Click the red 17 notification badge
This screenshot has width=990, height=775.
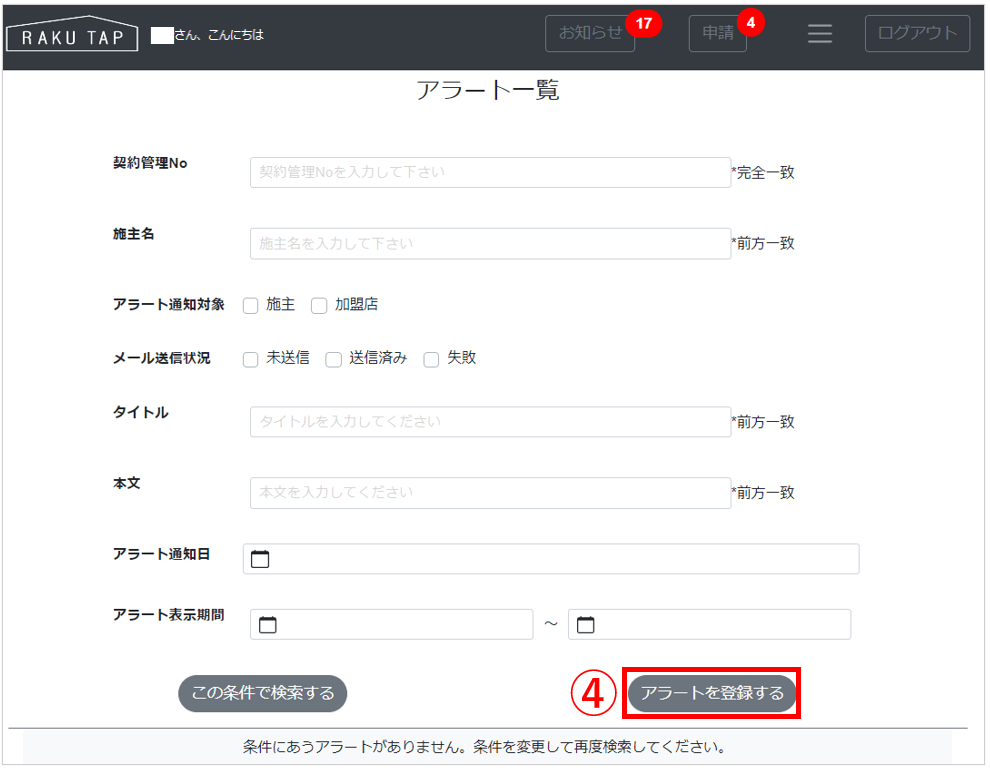click(643, 23)
